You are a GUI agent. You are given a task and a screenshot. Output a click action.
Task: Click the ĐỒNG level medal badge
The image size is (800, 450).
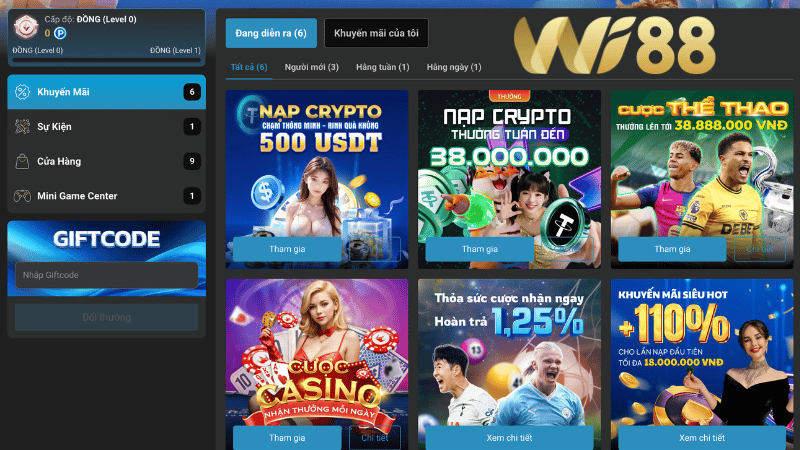pyautogui.click(x=26, y=27)
